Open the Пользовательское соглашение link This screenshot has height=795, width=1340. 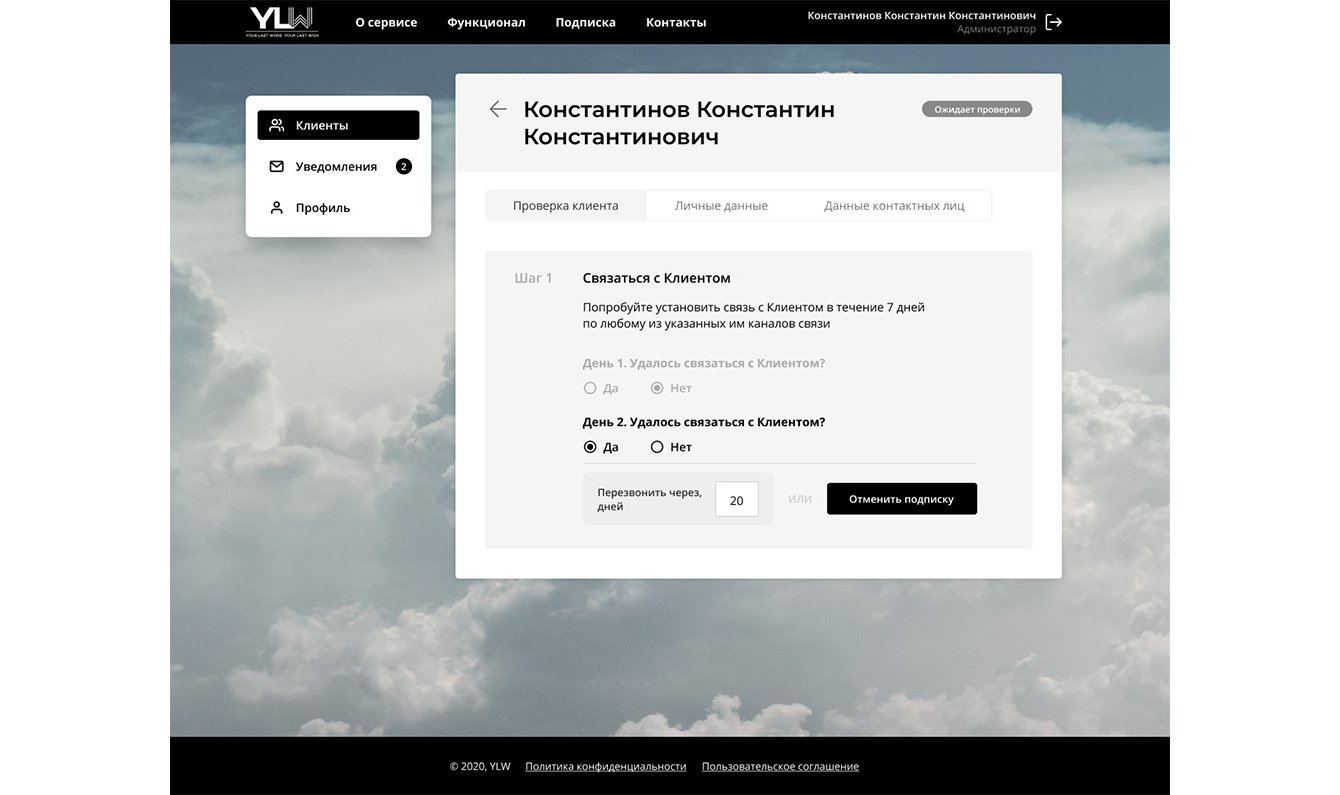point(780,766)
